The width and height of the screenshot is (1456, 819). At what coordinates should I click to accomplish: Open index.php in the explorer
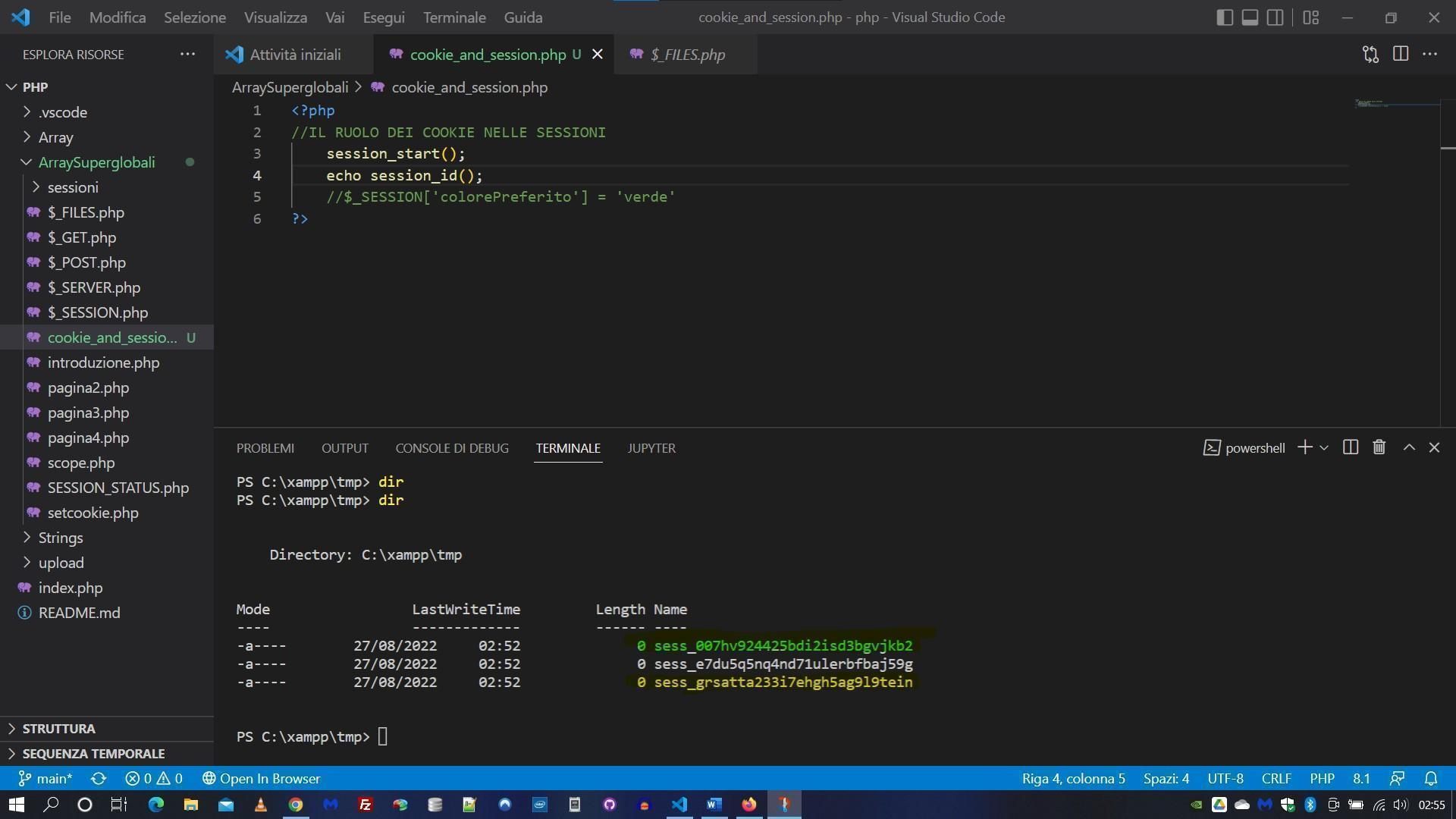tap(71, 588)
